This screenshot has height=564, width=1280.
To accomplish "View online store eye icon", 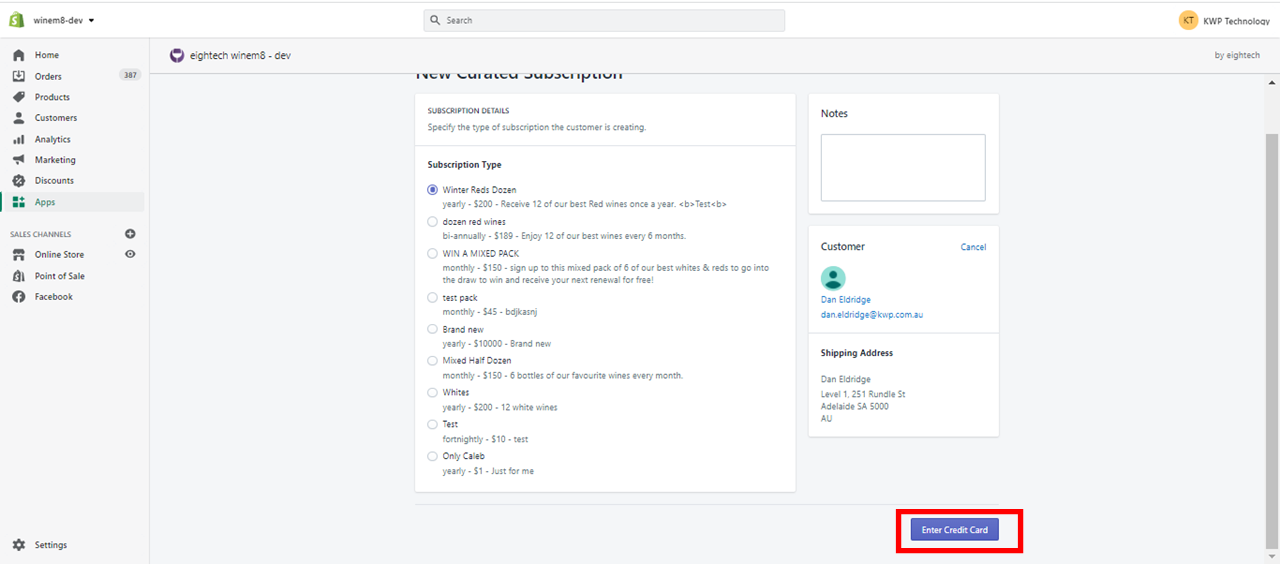I will click(x=130, y=254).
